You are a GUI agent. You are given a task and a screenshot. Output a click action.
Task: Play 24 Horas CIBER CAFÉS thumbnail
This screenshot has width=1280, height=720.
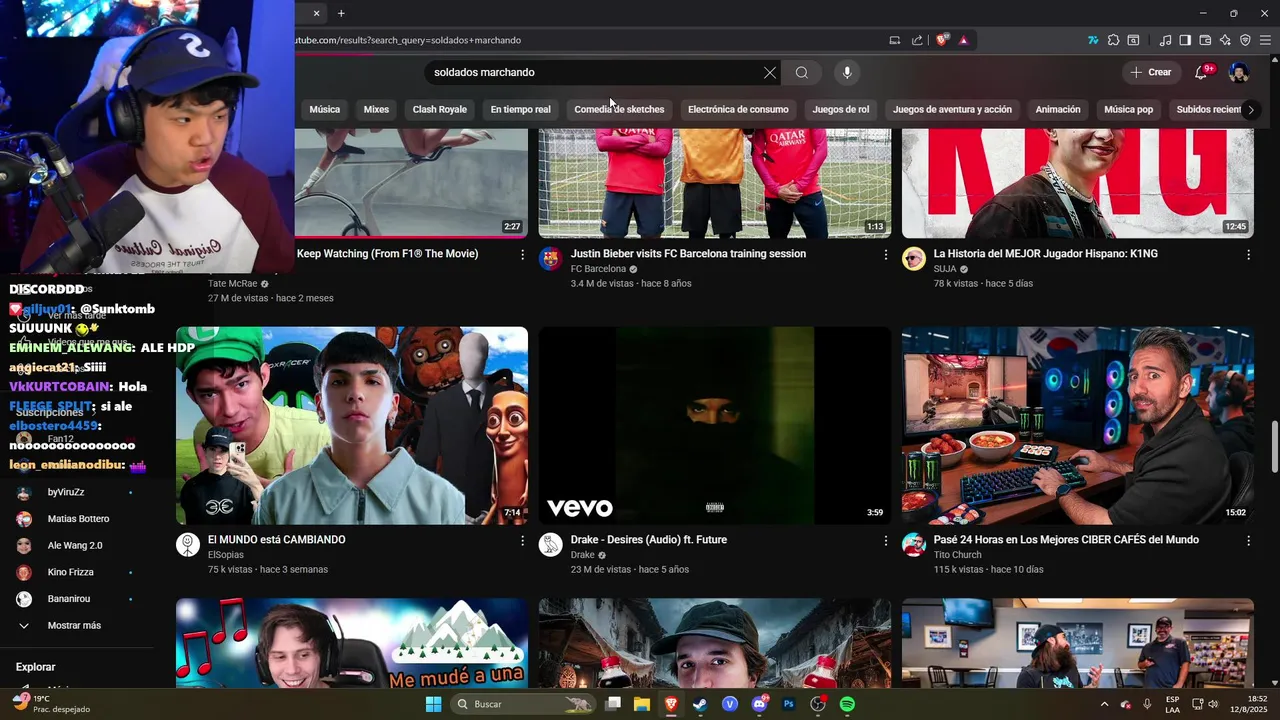(1078, 425)
